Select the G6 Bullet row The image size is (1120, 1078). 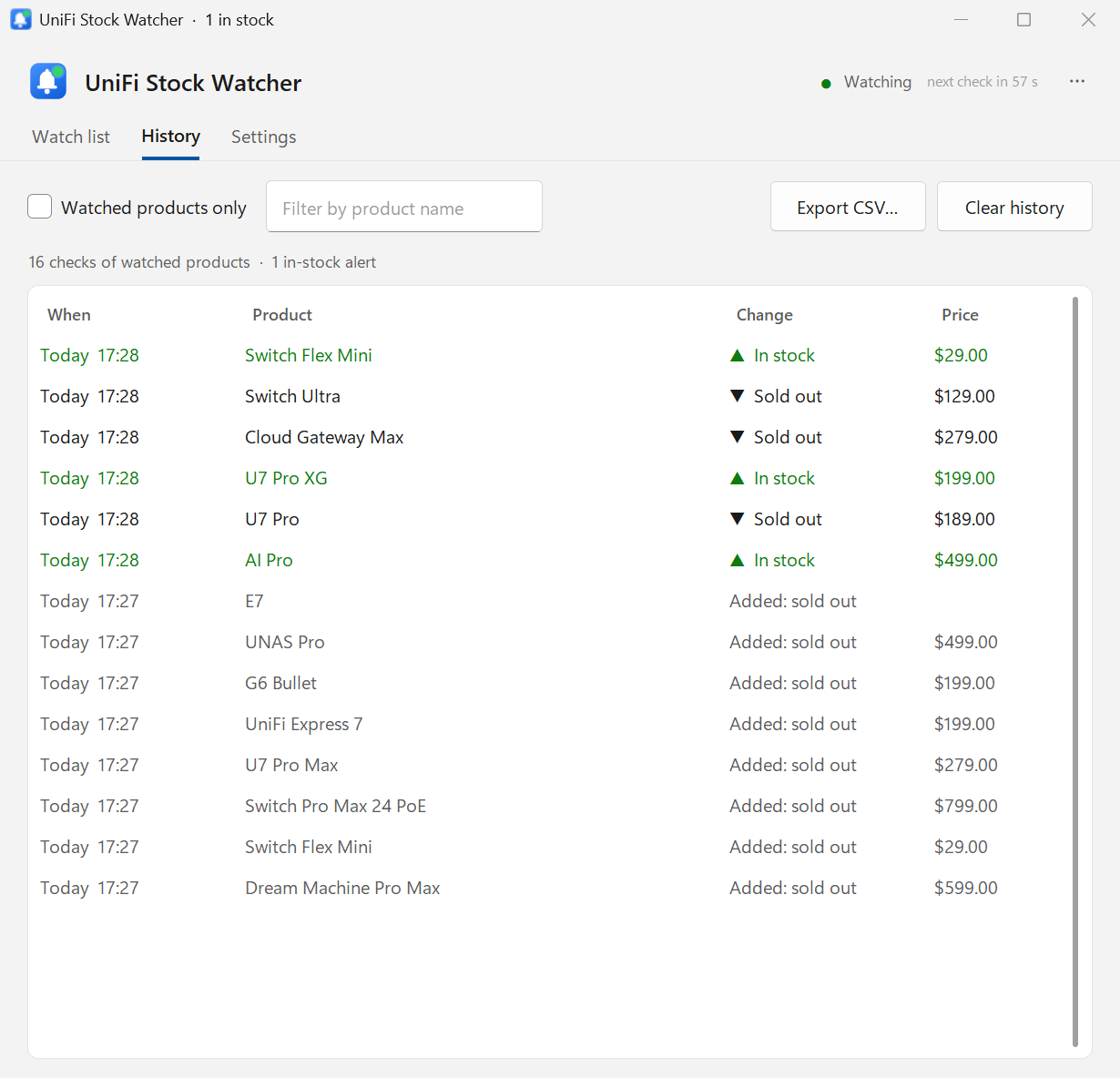pyautogui.click(x=549, y=683)
